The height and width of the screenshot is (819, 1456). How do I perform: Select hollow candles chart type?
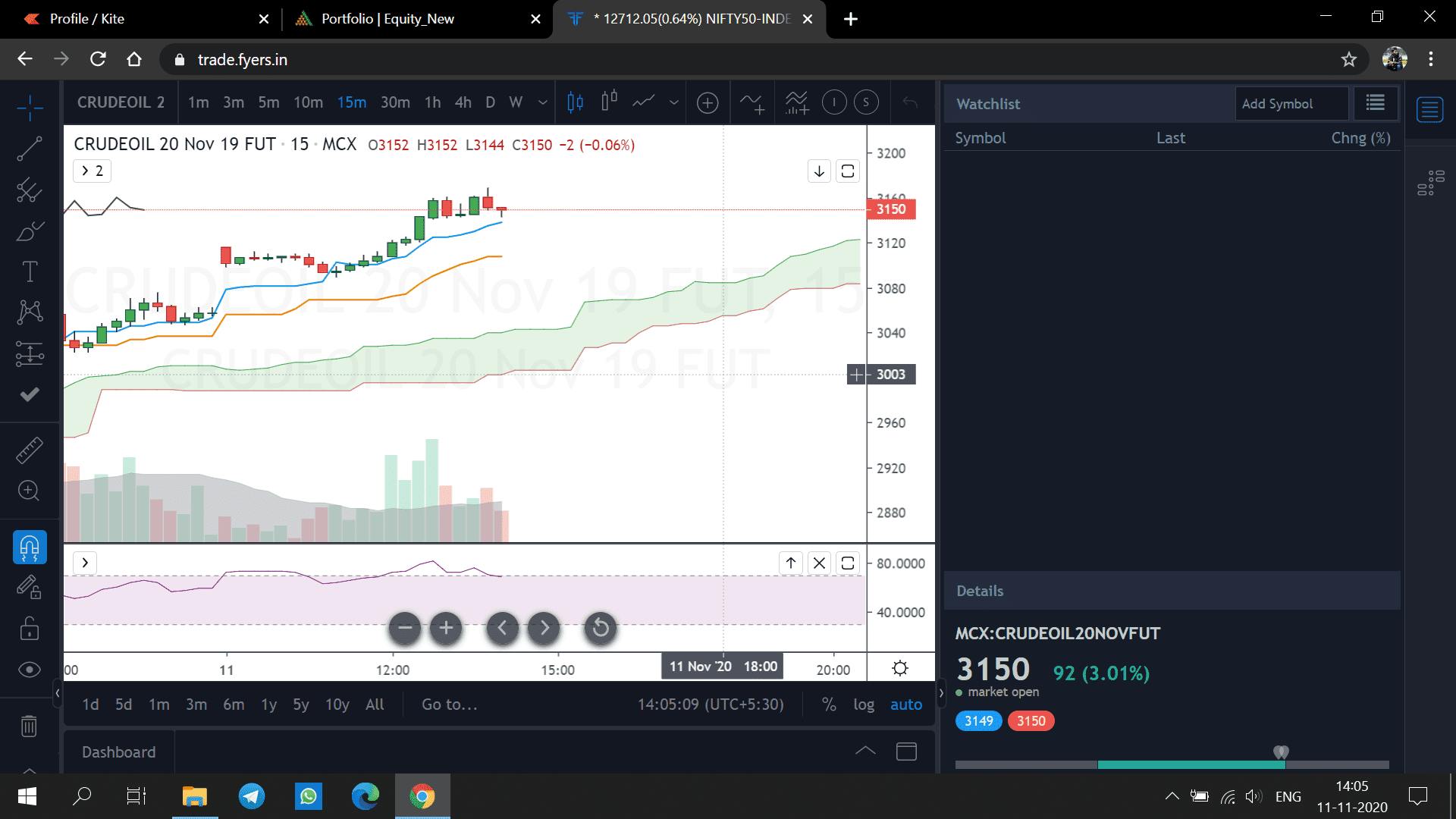click(x=610, y=102)
